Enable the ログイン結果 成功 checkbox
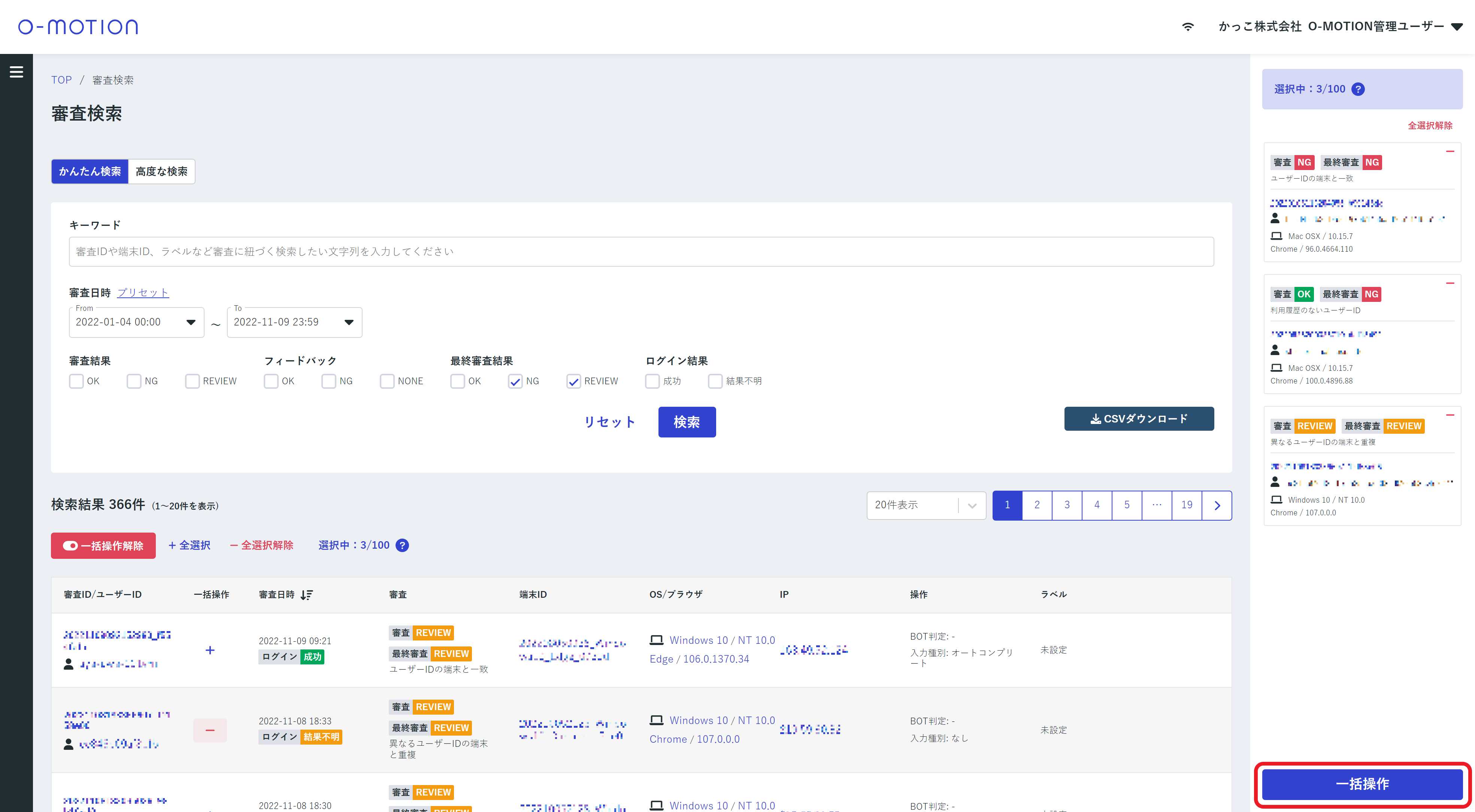Screen dimensions: 1475x812 coord(652,381)
